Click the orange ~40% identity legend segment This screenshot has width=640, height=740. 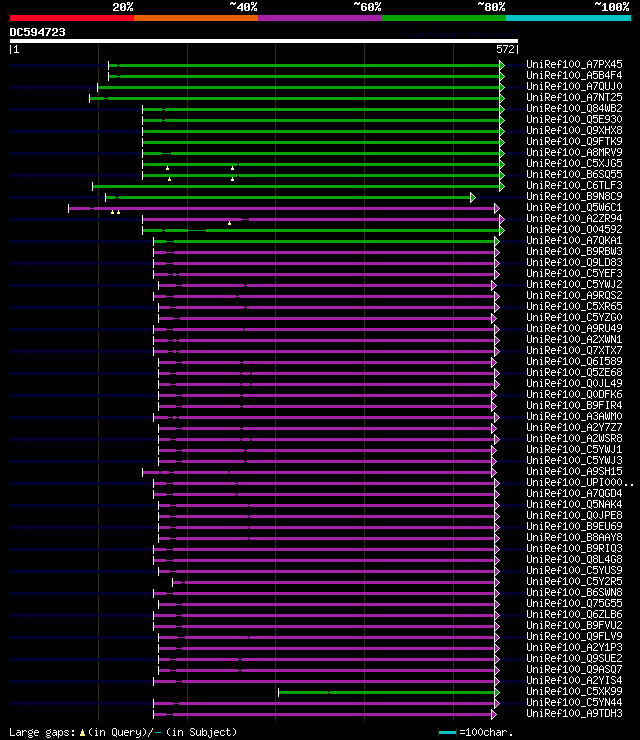pos(196,18)
